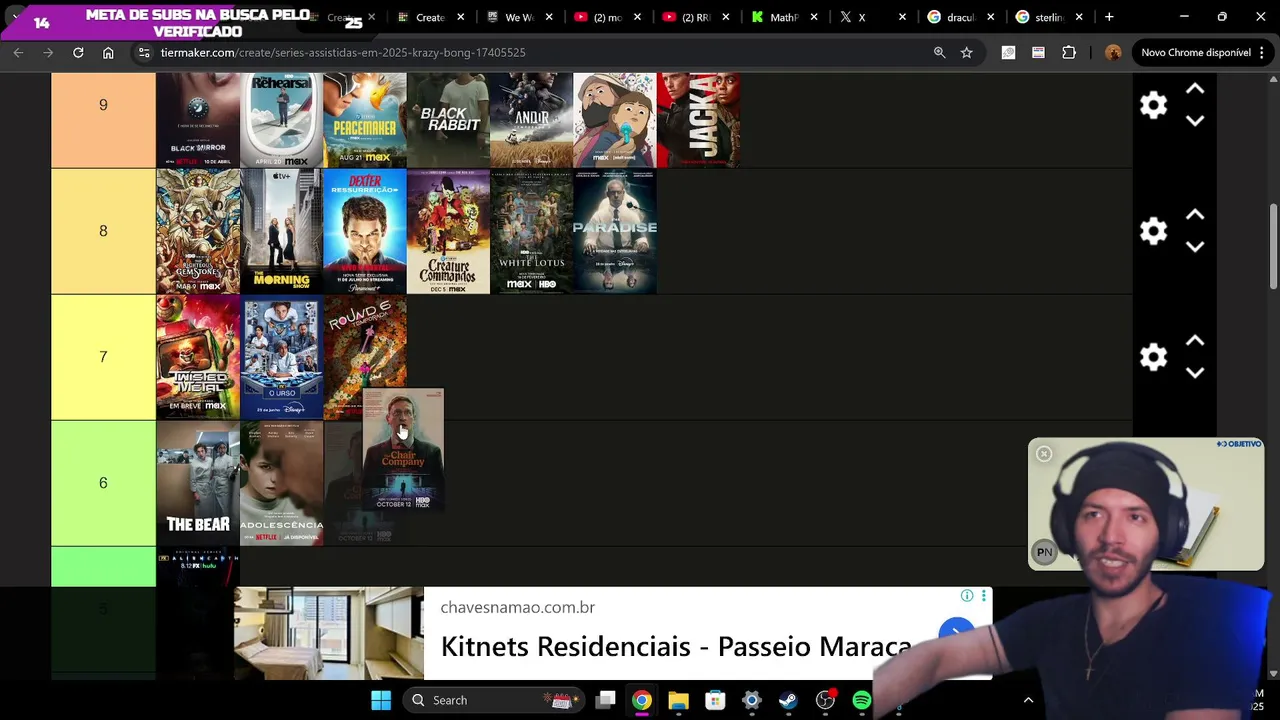This screenshot has height=720, width=1280.
Task: Open Kitnets Residenciais ad link
Action: (x=676, y=646)
